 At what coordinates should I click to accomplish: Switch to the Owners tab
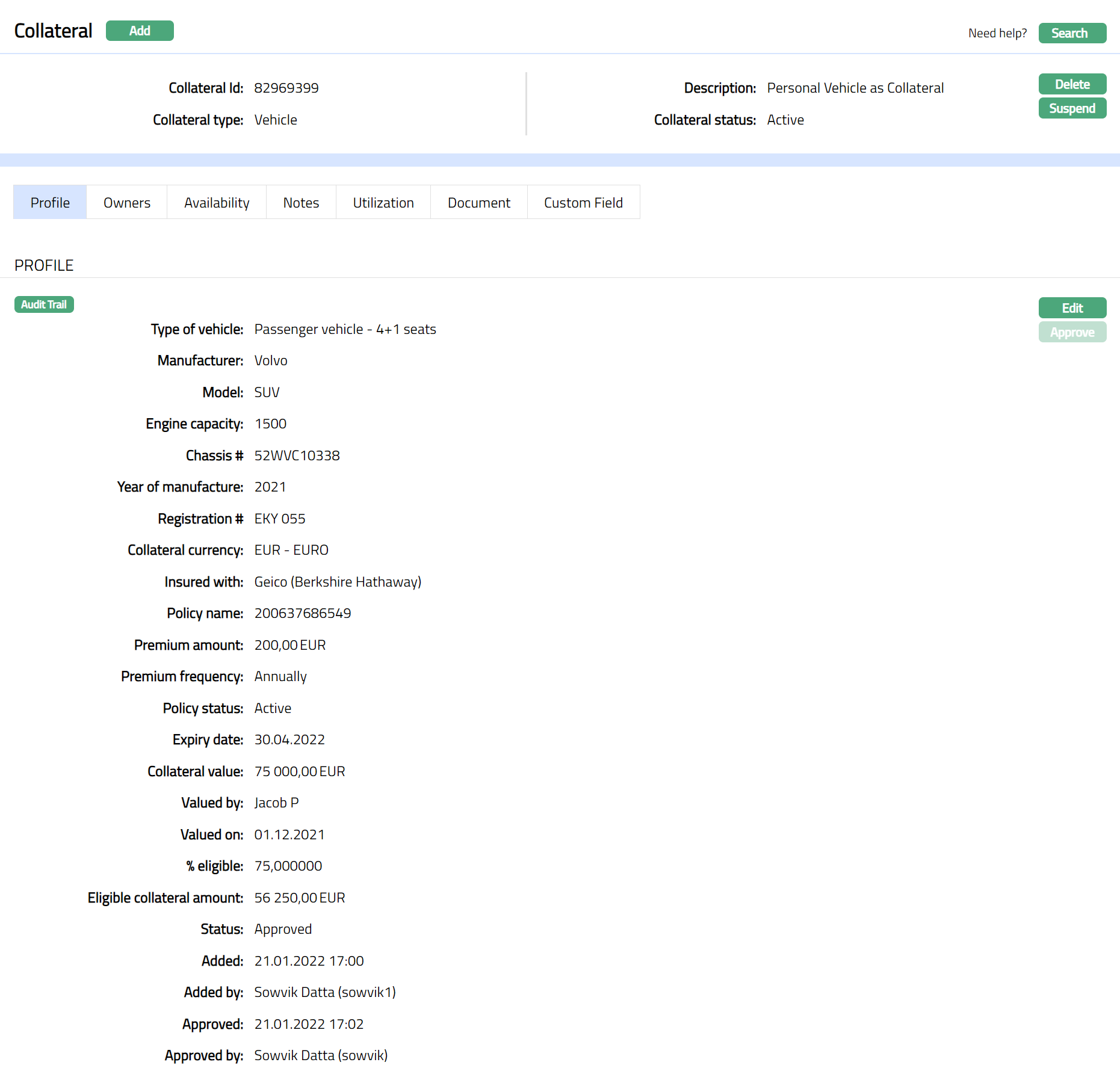(127, 203)
